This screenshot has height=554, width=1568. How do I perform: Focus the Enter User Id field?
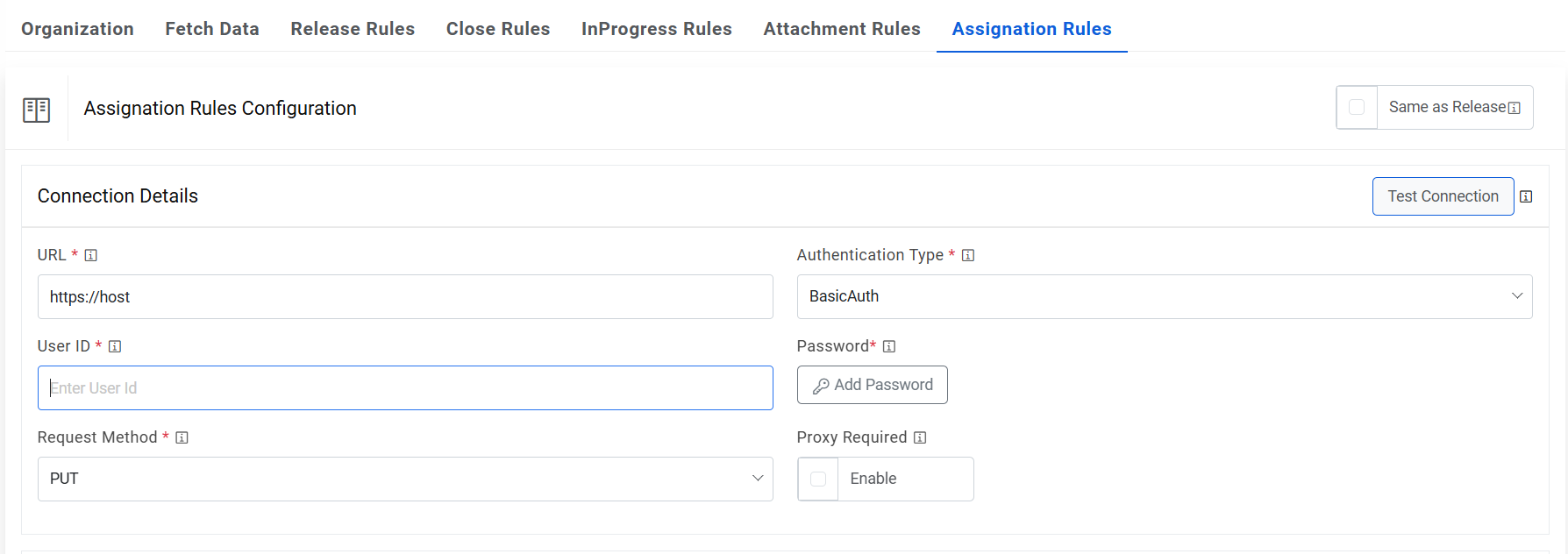coord(404,387)
